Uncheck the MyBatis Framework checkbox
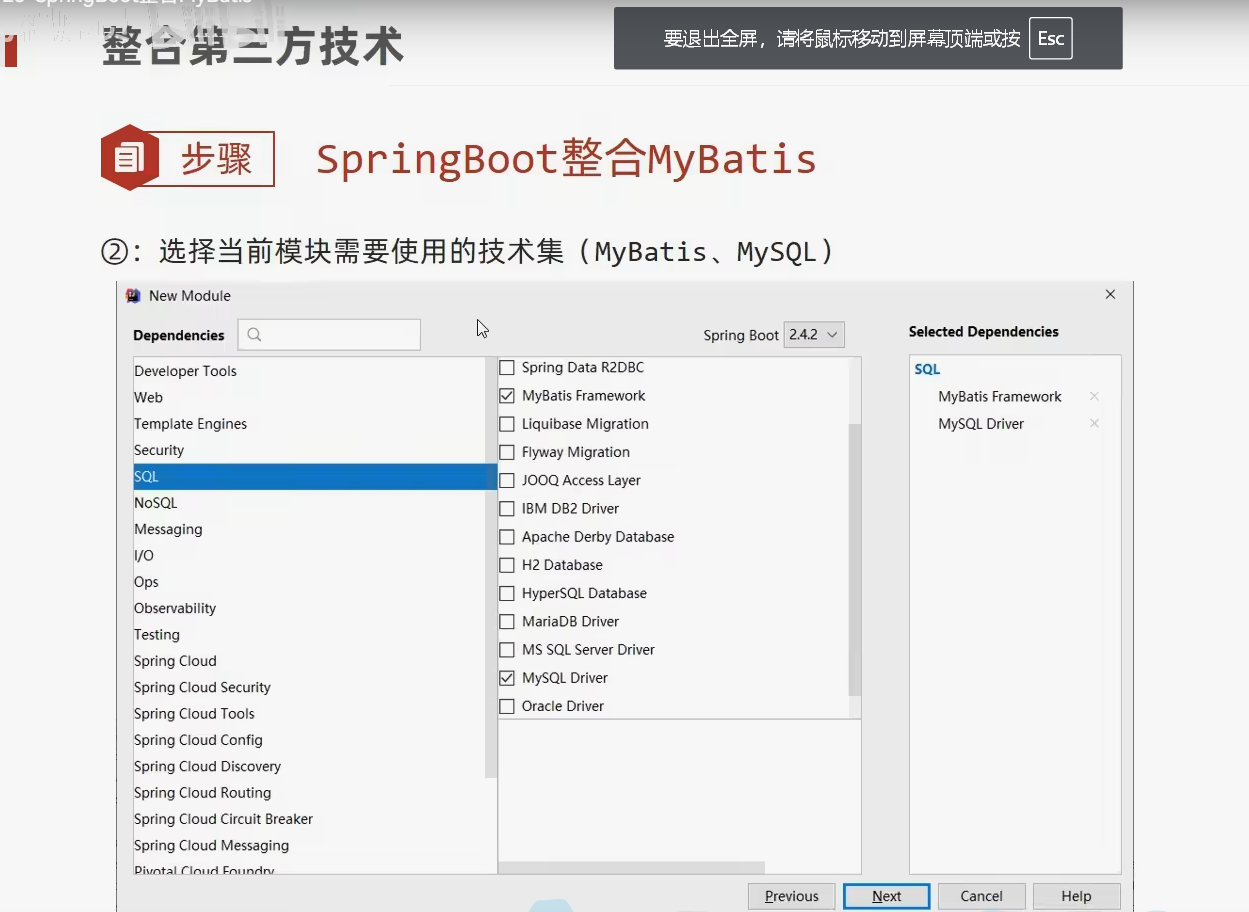Screen dimensions: 1249x912 click(507, 396)
